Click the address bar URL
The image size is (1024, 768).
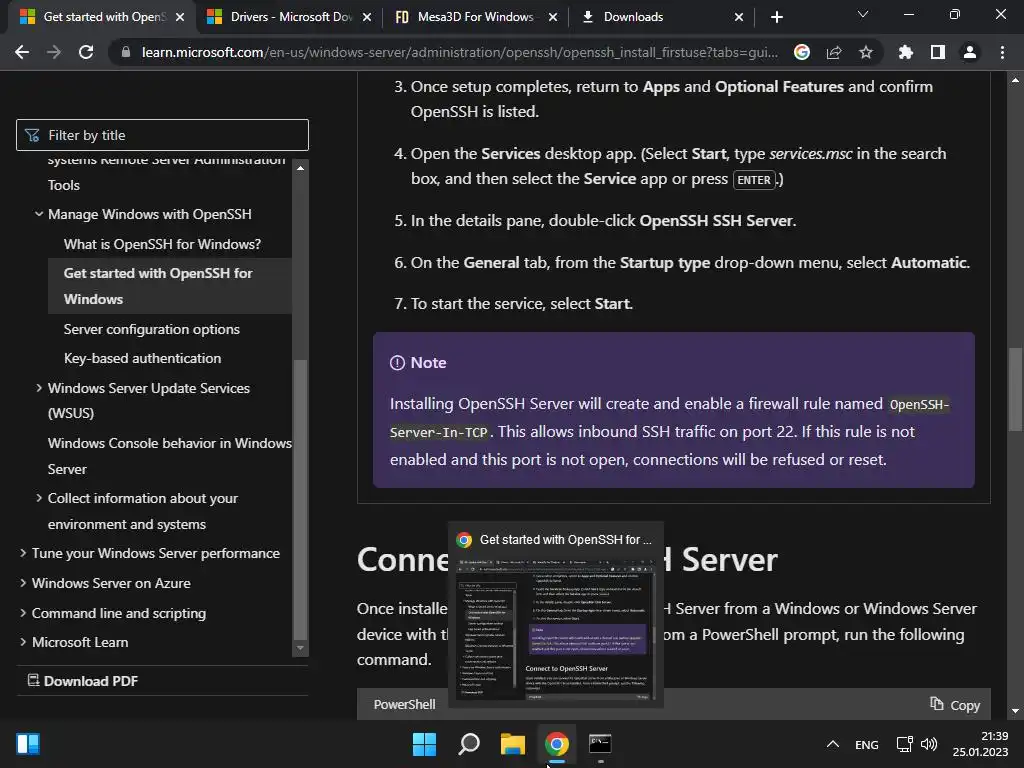[x=459, y=52]
